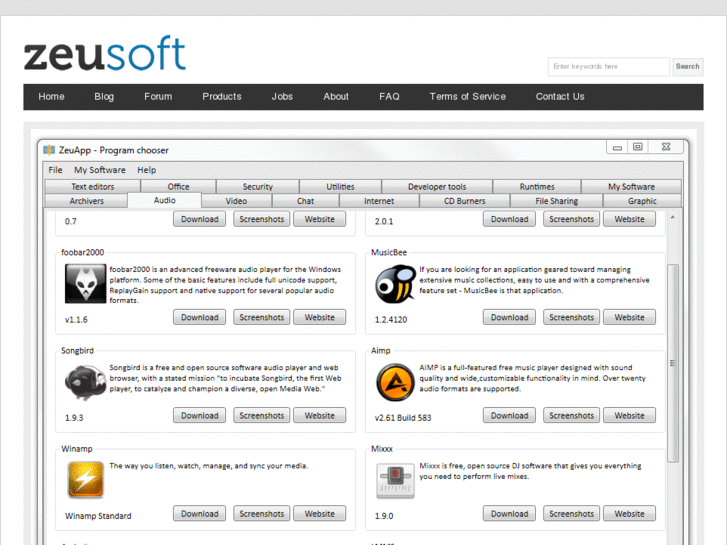The width and height of the screenshot is (727, 545).
Task: Switch to the Text editors tab
Action: click(x=93, y=186)
